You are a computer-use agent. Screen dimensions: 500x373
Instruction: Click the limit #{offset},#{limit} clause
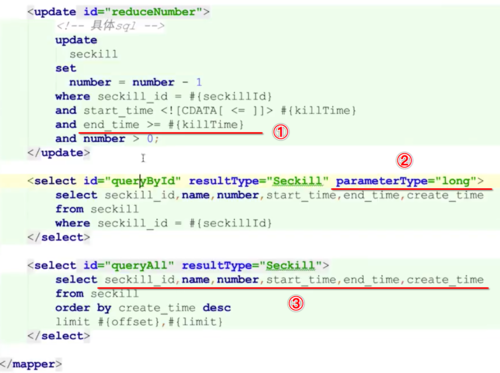pos(139,322)
